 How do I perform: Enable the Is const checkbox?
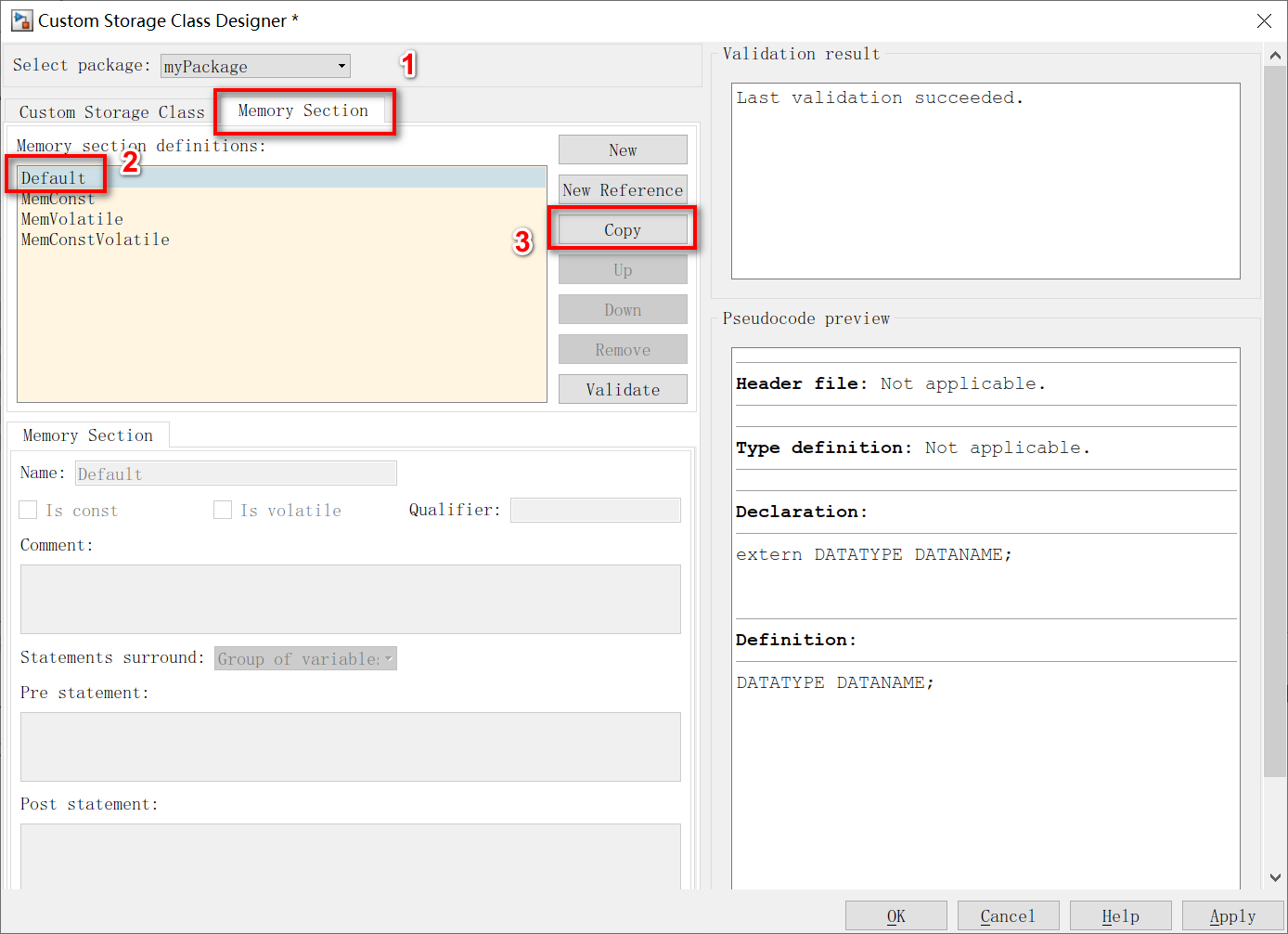click(x=27, y=510)
